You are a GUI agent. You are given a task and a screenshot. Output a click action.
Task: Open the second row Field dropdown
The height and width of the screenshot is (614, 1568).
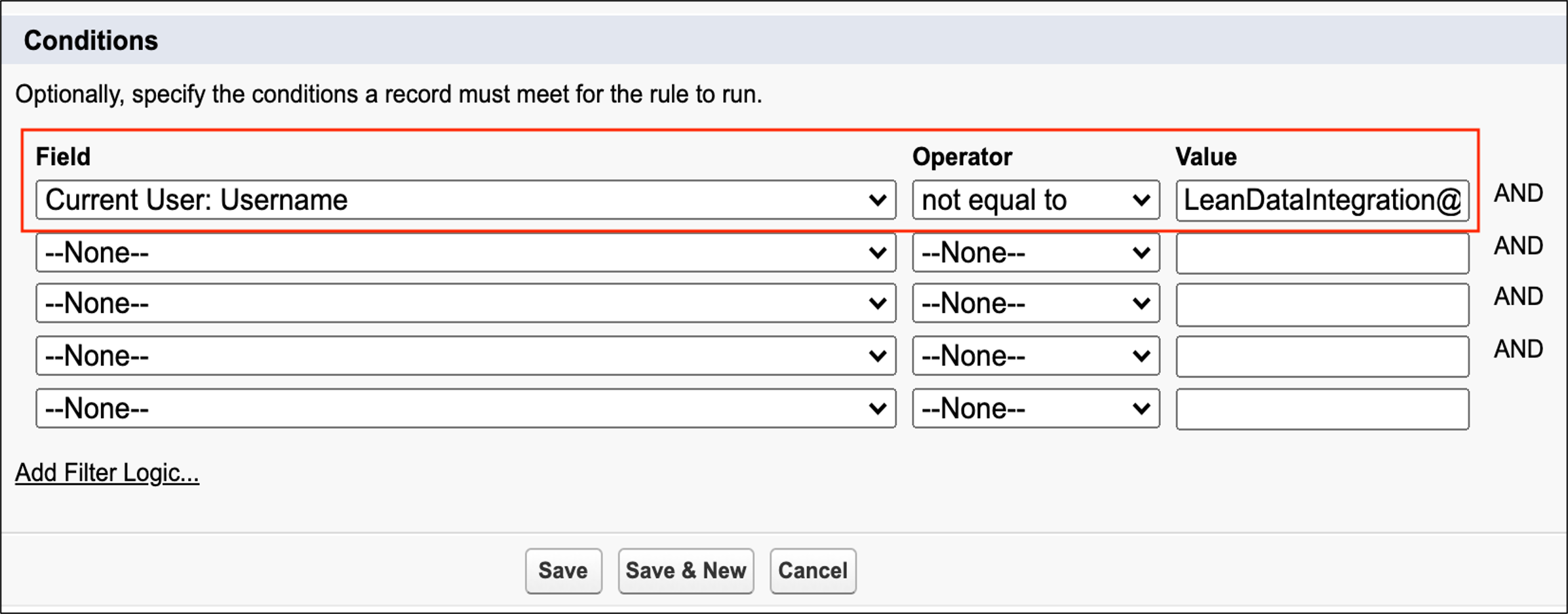point(465,253)
